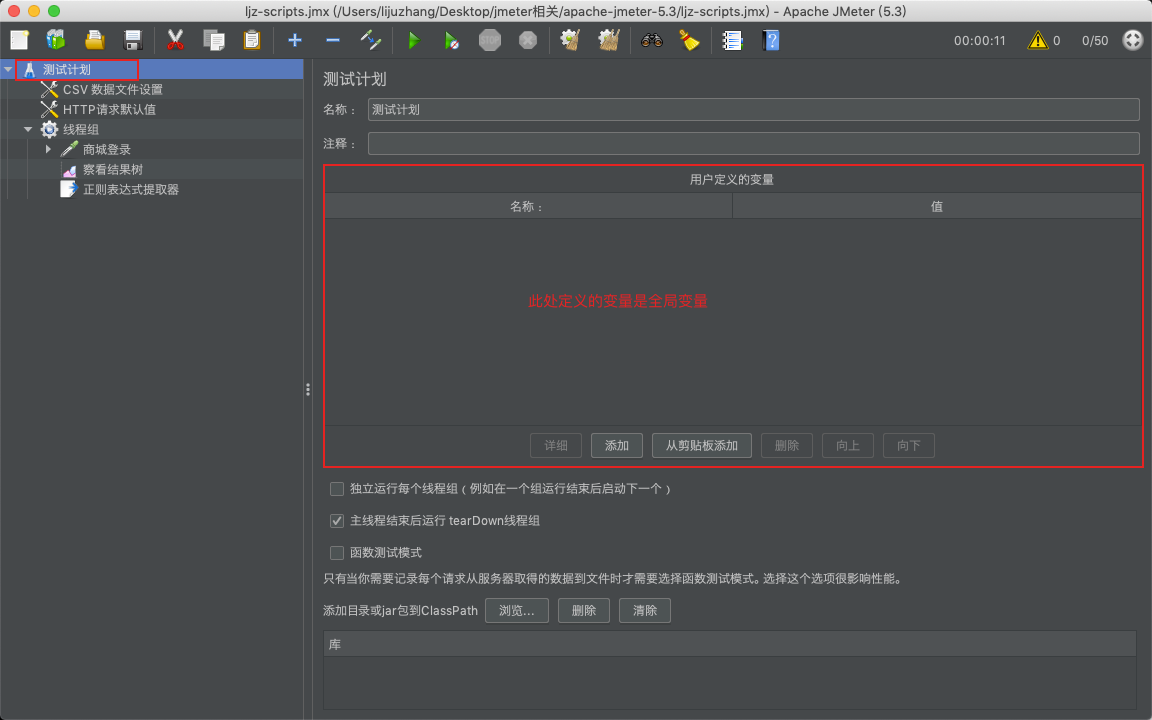Click 浏览 to add jar to ClassPath
Screen dimensions: 1152x720
pyautogui.click(x=516, y=610)
